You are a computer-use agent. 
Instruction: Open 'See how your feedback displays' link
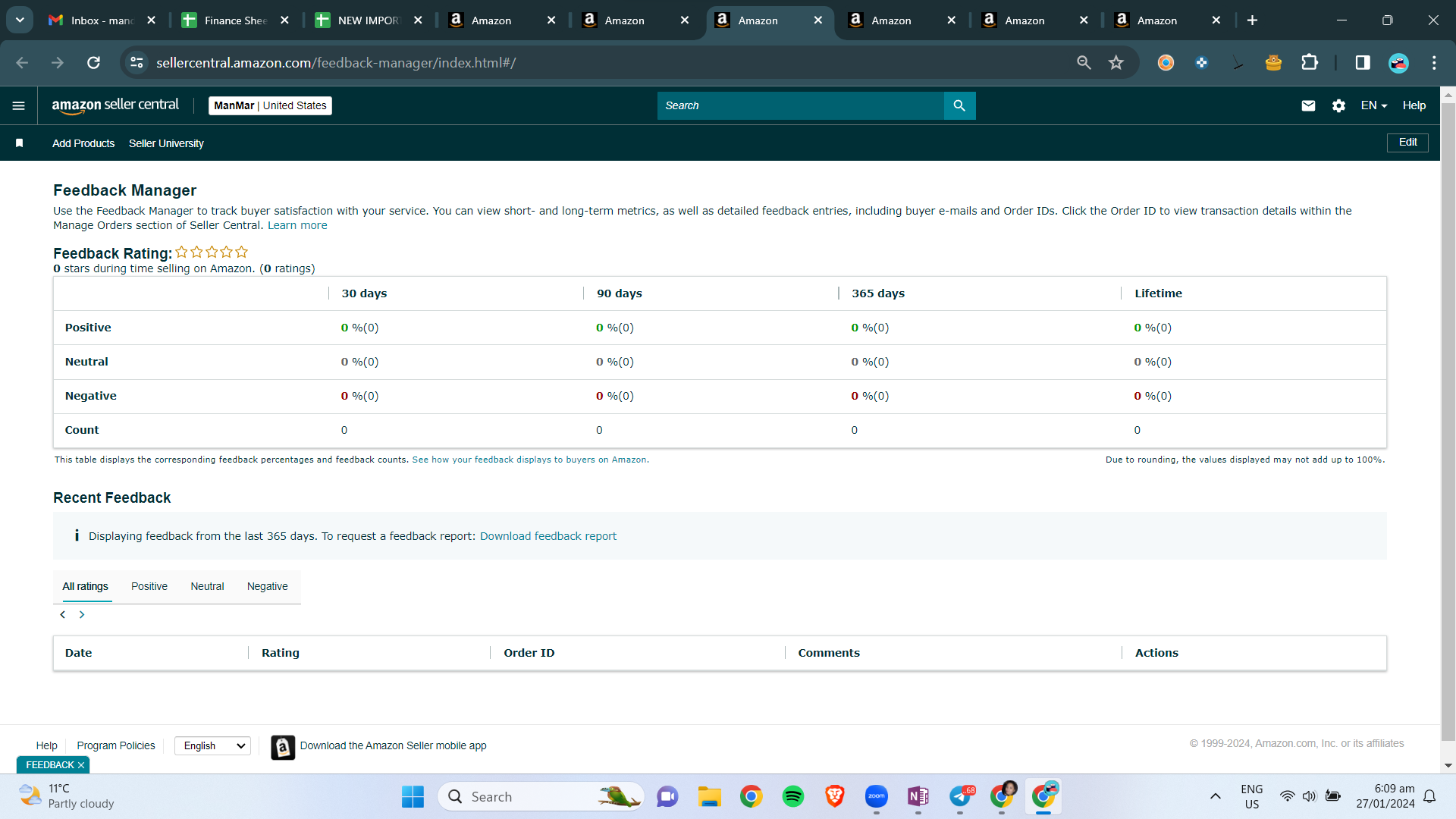pos(531,460)
